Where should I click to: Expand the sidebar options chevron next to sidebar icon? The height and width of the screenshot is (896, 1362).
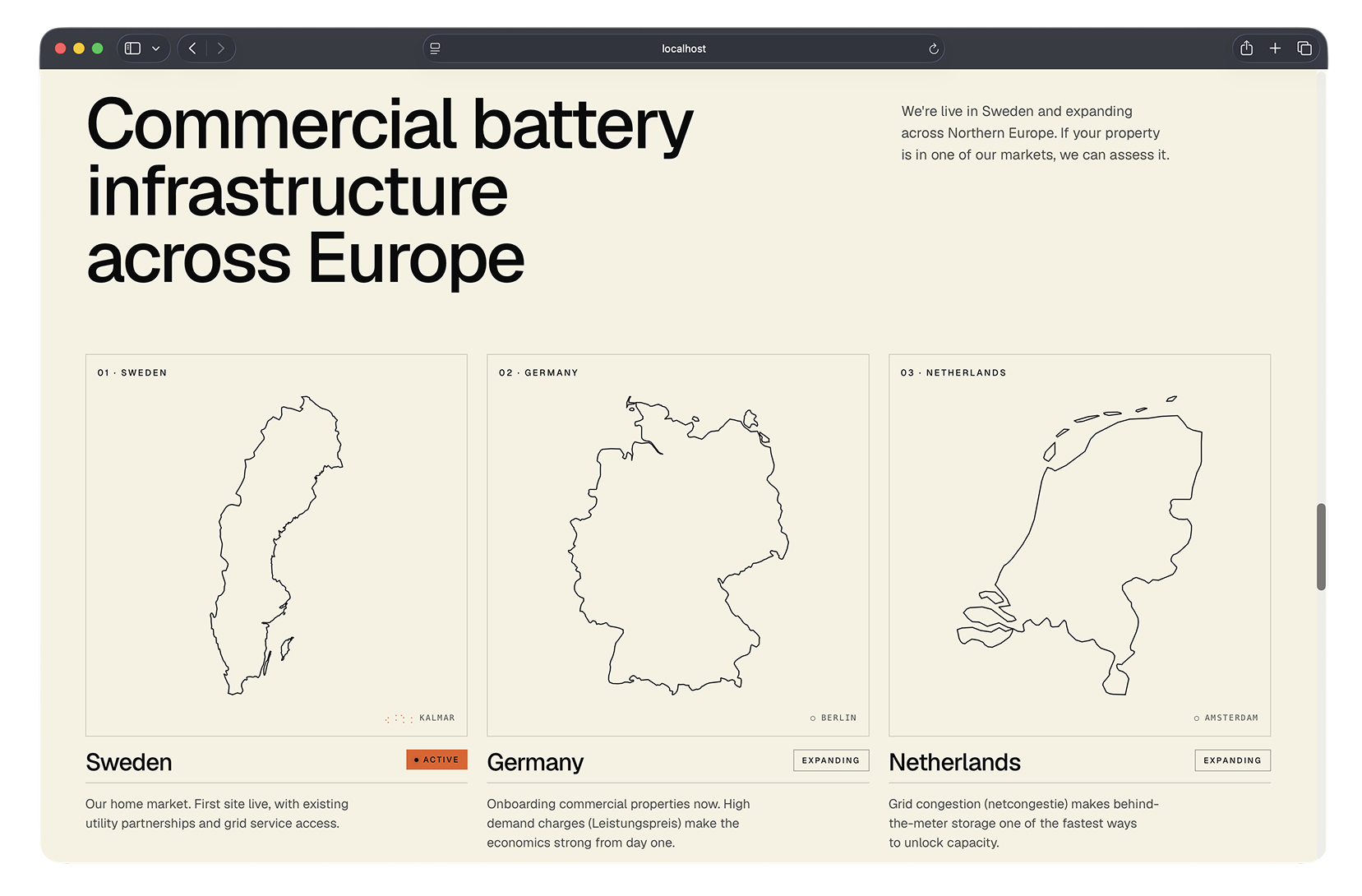156,48
